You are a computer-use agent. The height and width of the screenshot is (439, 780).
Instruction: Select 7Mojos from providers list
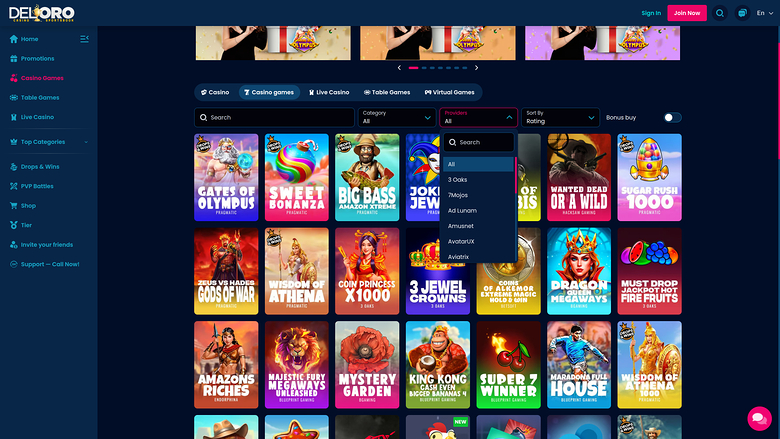(458, 195)
